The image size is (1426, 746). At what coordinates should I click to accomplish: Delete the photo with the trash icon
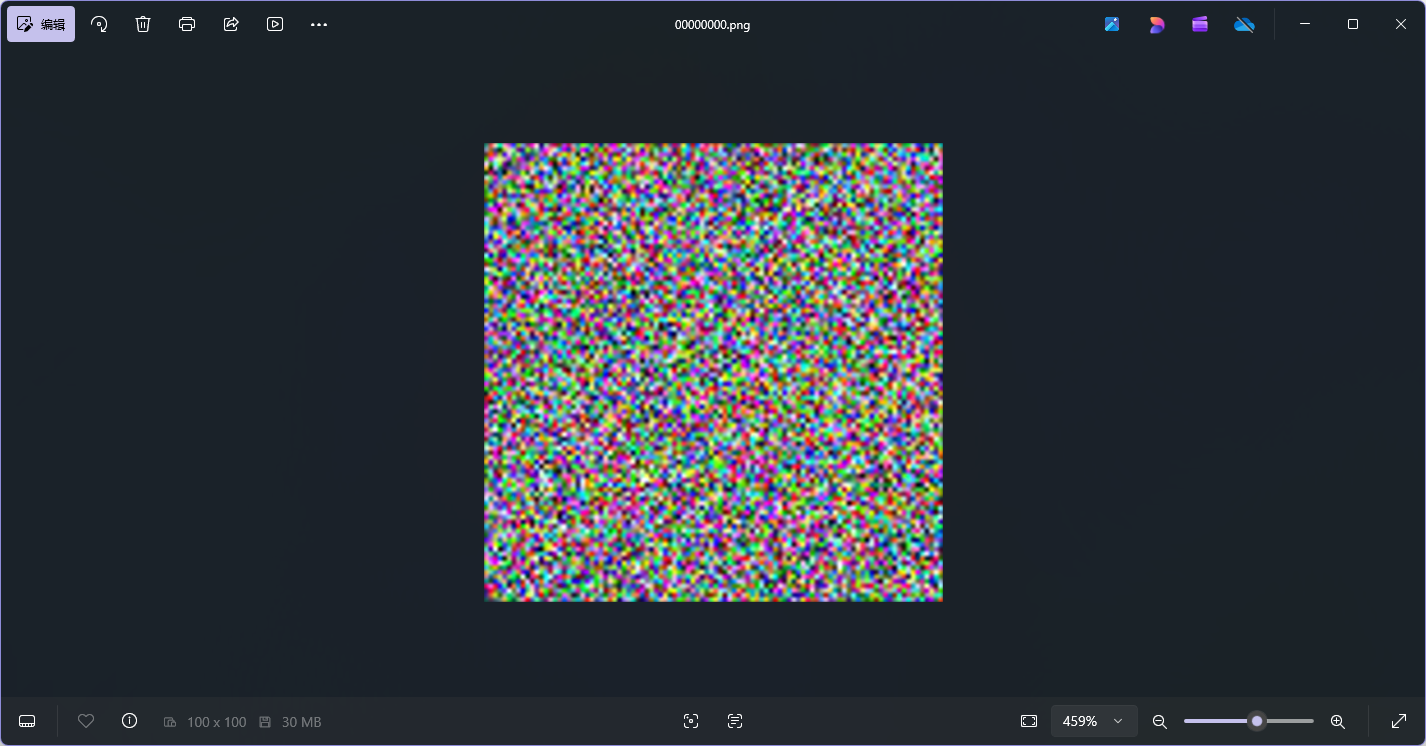point(143,24)
